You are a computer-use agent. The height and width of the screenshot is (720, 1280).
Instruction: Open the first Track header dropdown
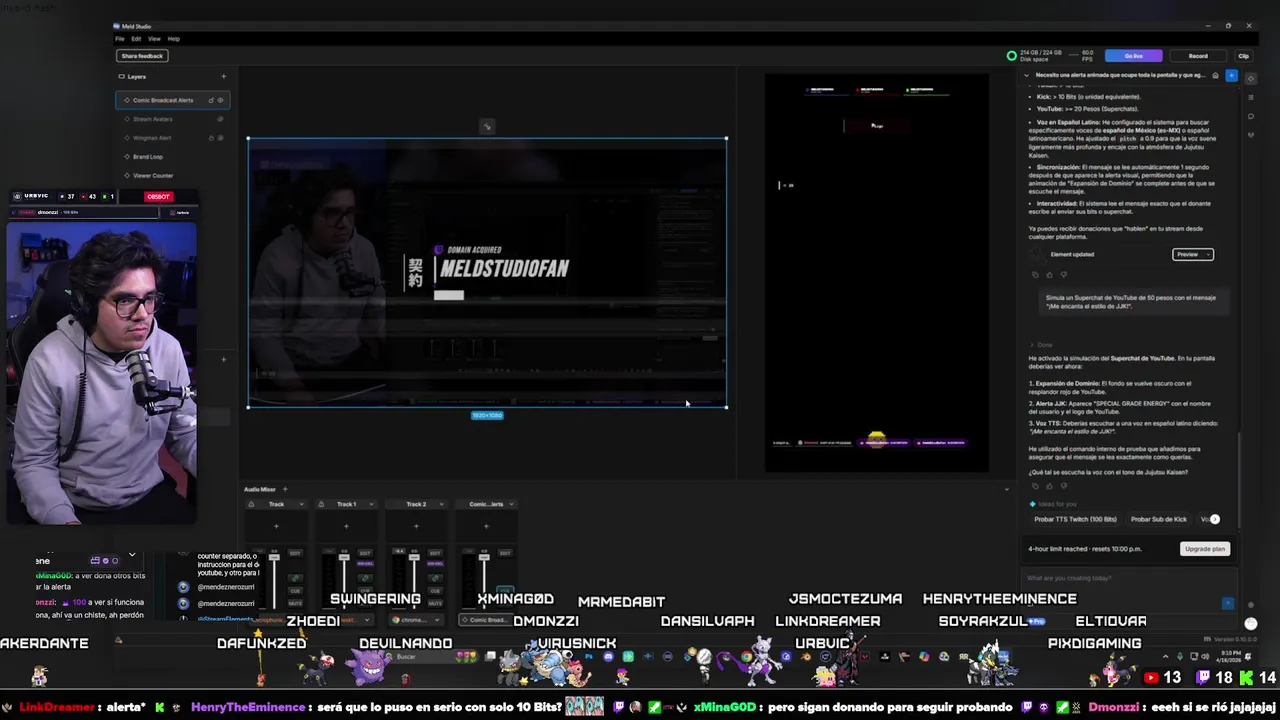[302, 504]
